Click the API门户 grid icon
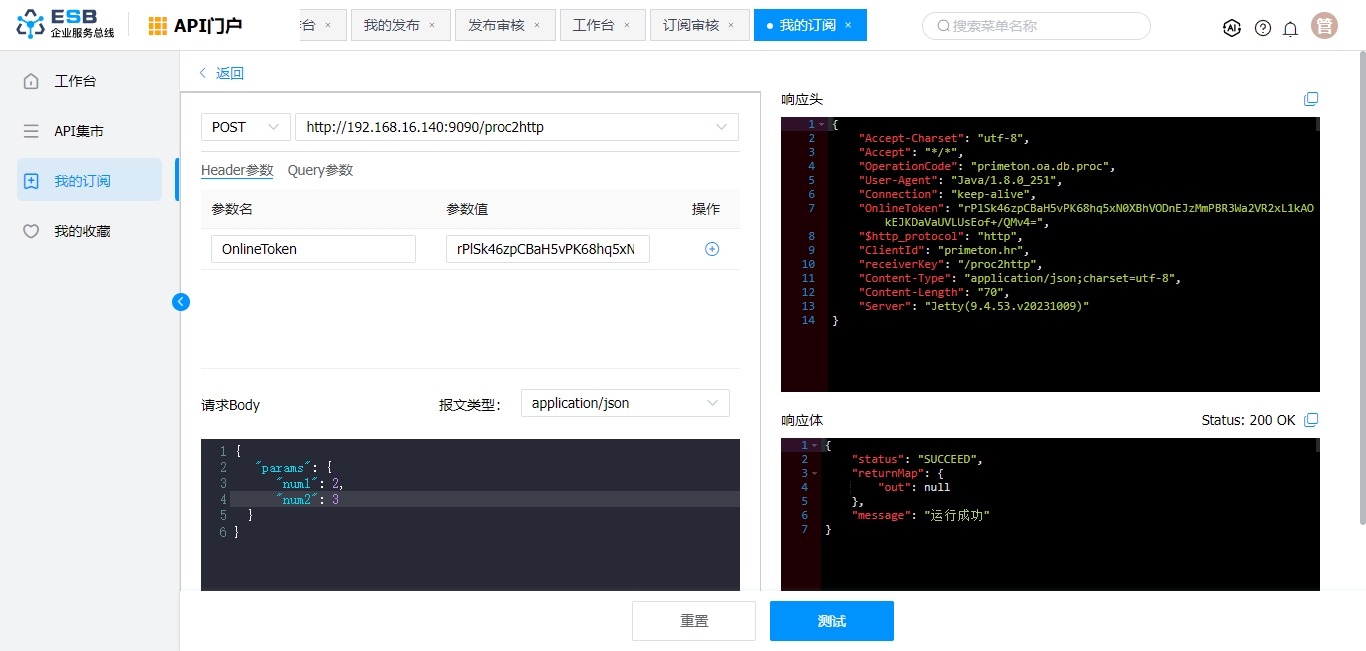 click(x=158, y=26)
